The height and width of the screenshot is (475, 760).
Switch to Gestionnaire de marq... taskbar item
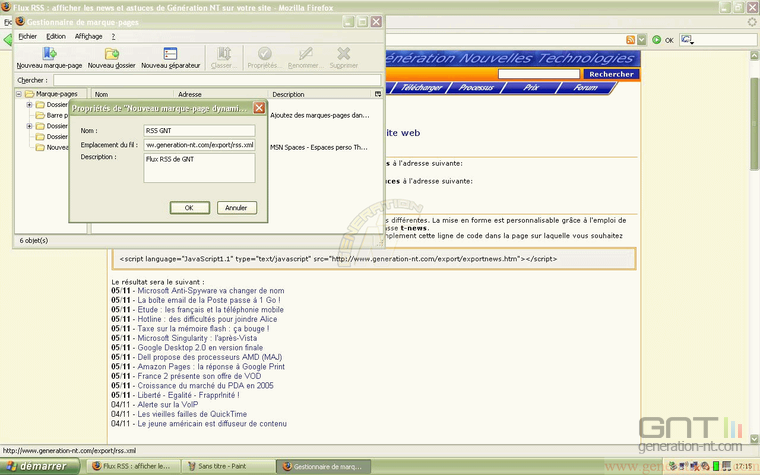pyautogui.click(x=324, y=466)
